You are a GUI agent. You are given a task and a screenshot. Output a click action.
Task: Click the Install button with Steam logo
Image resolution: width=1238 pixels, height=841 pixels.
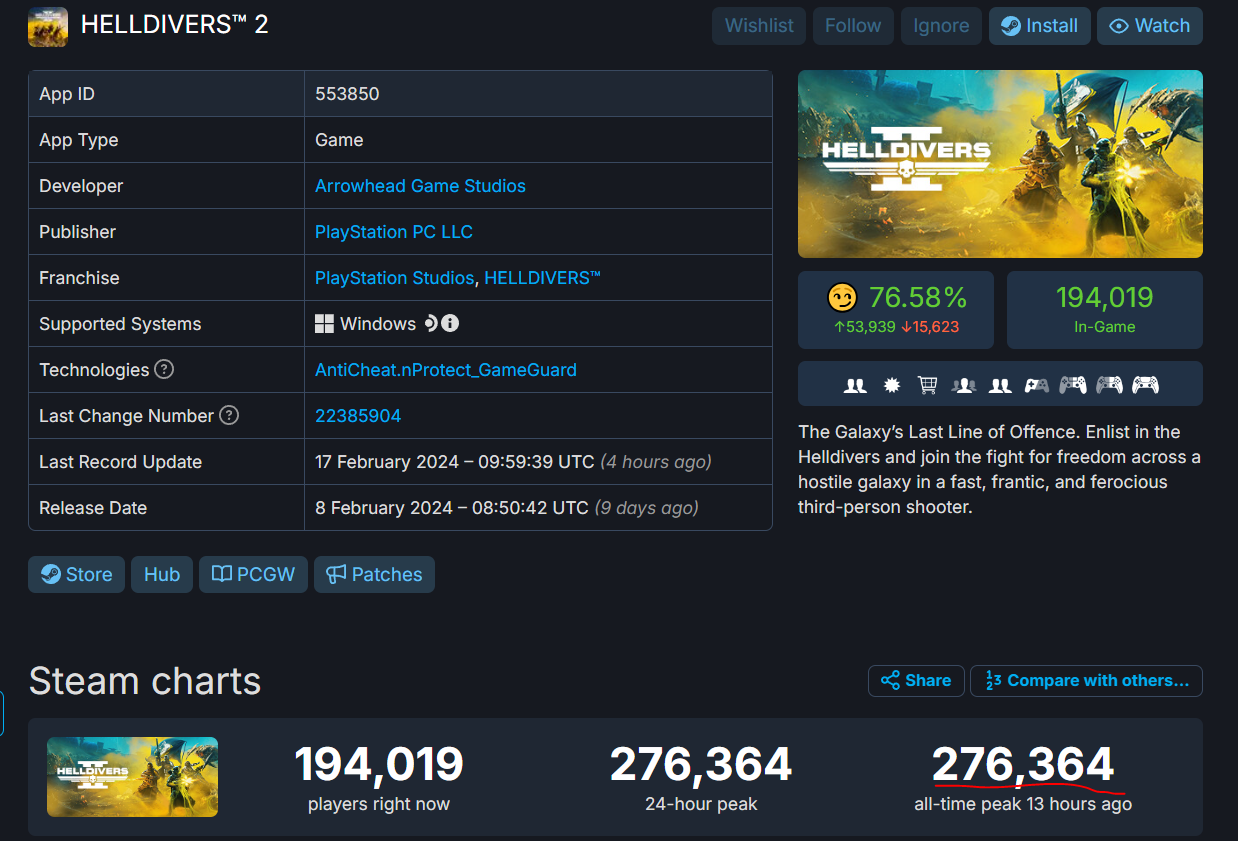[1039, 26]
